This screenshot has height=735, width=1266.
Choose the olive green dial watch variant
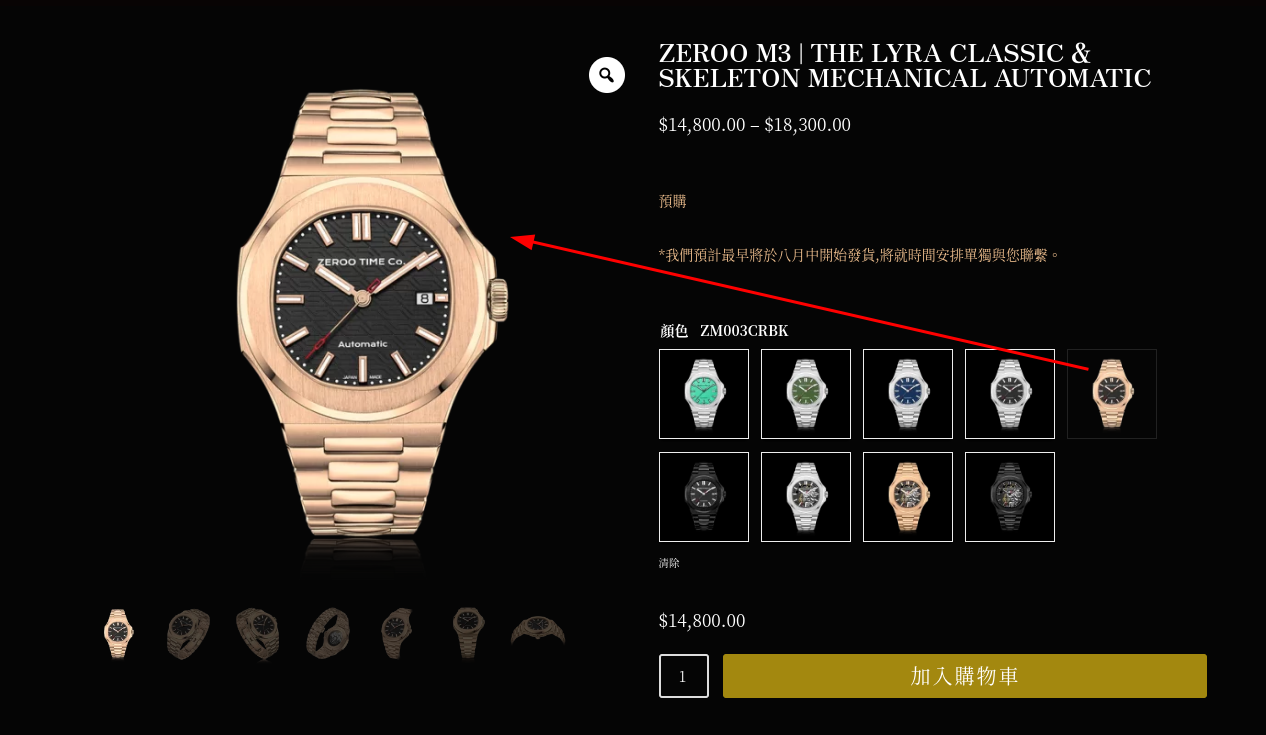point(806,394)
